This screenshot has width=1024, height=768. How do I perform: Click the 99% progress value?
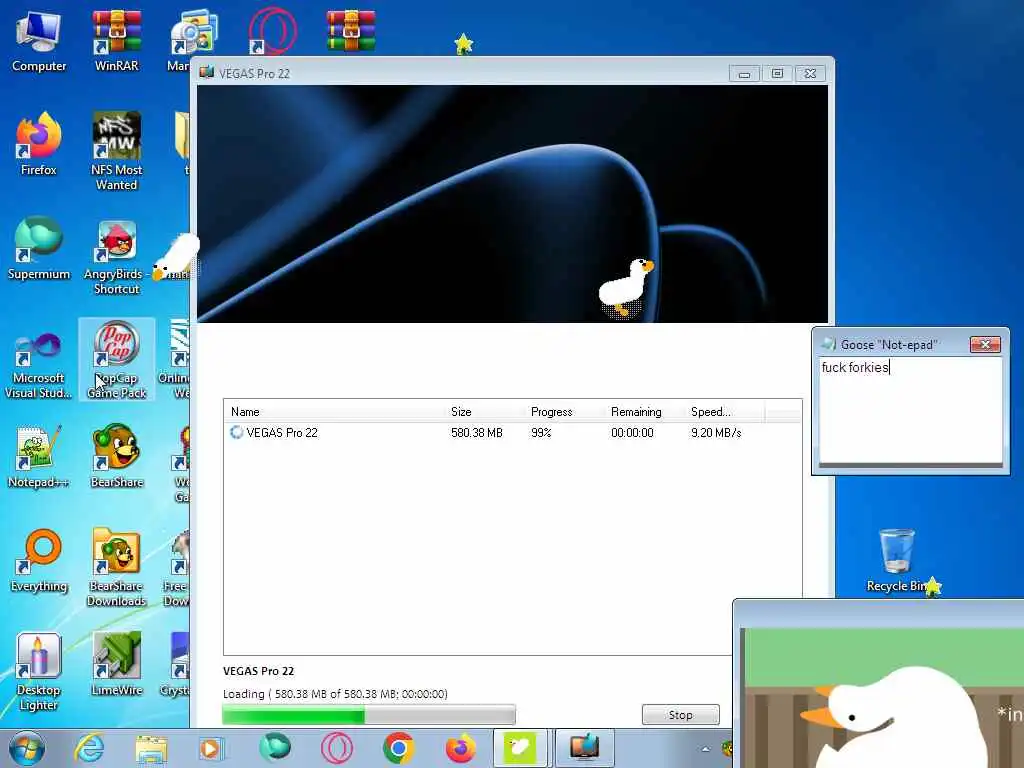click(541, 432)
